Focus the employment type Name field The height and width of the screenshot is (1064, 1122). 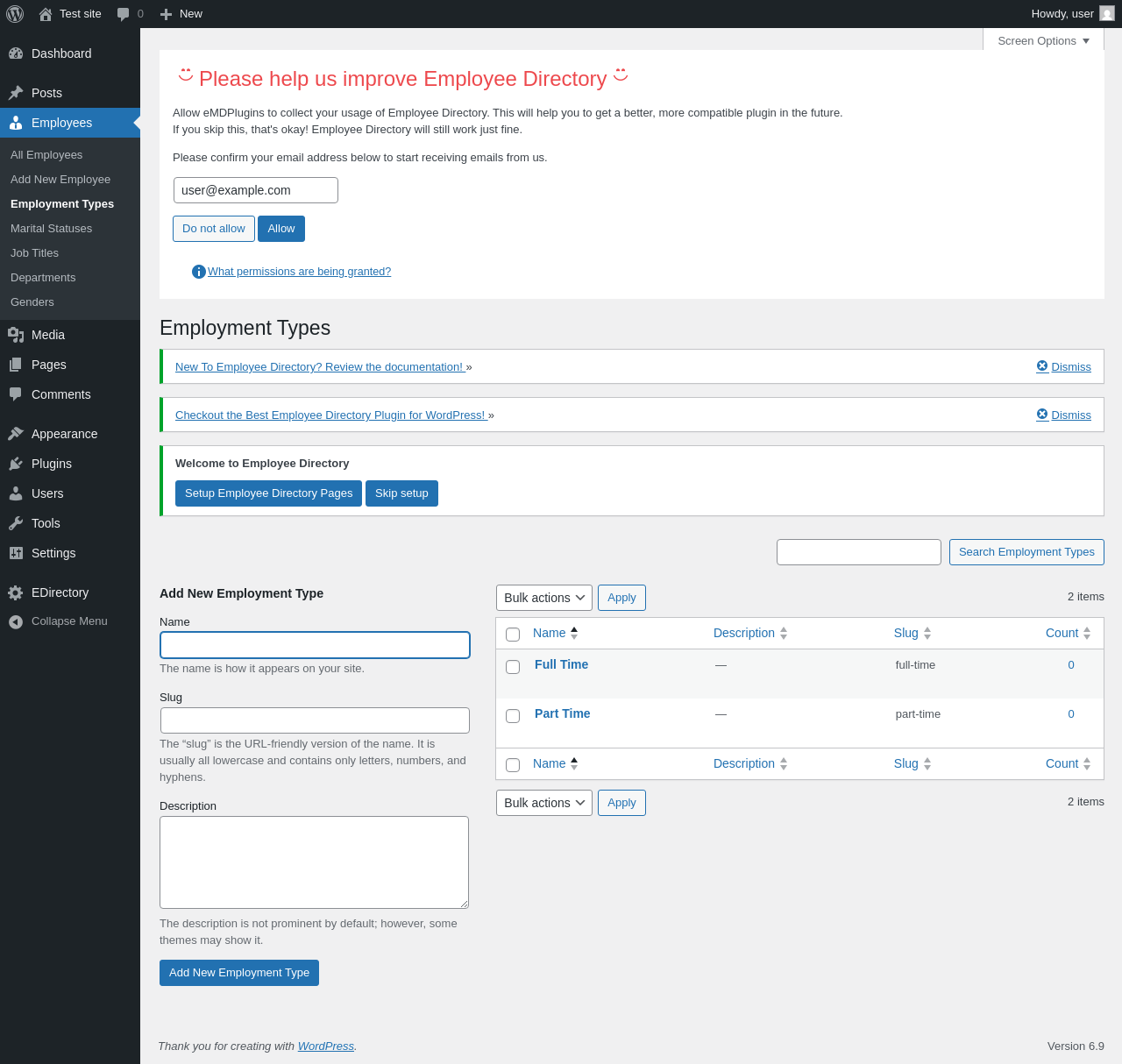tap(315, 645)
